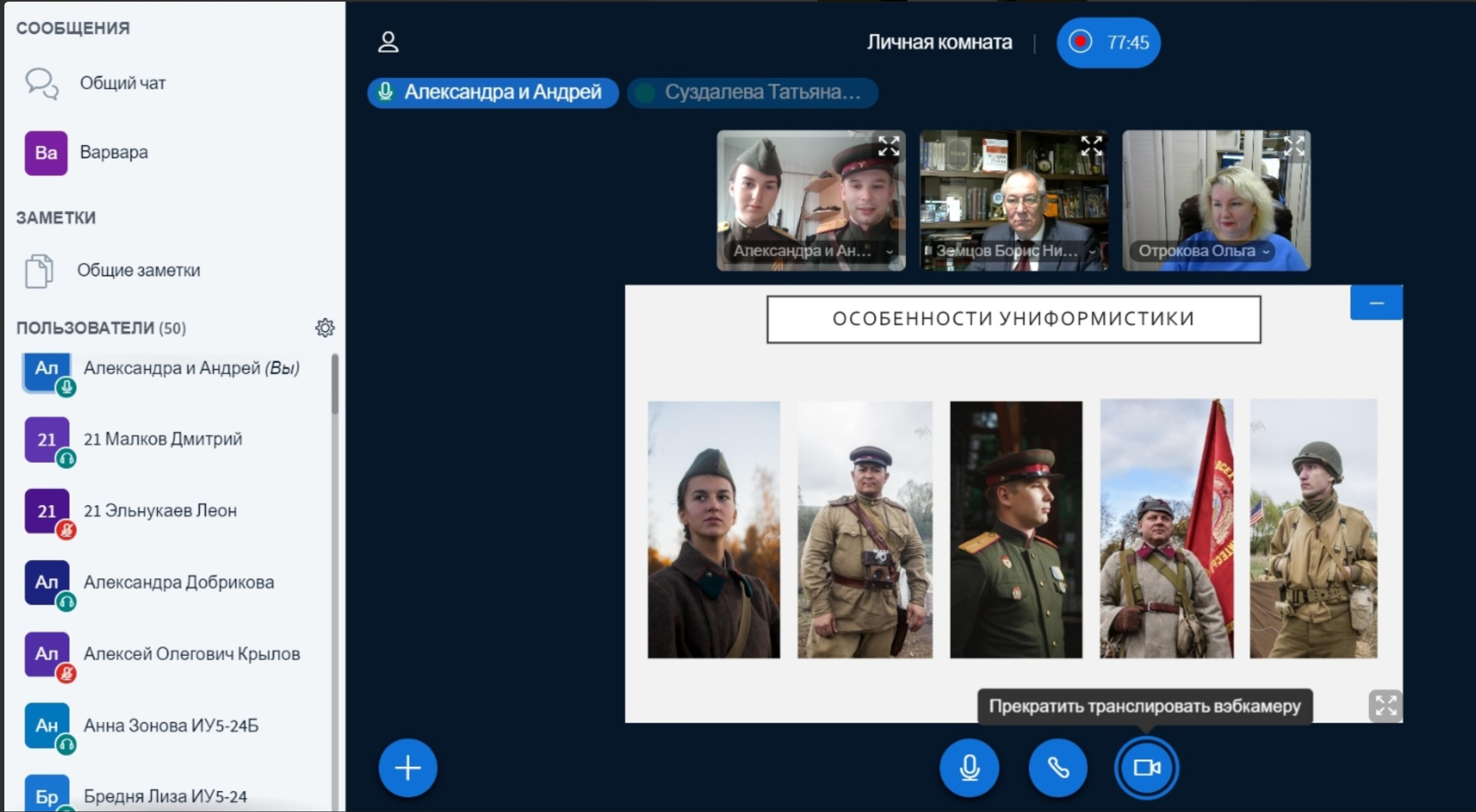Mute the microphone with the round button
The image size is (1476, 812).
[969, 767]
